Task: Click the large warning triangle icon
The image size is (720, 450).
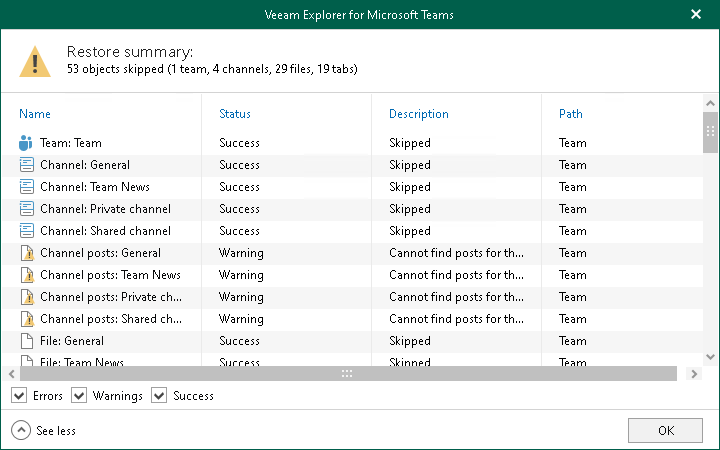Action: [37, 60]
